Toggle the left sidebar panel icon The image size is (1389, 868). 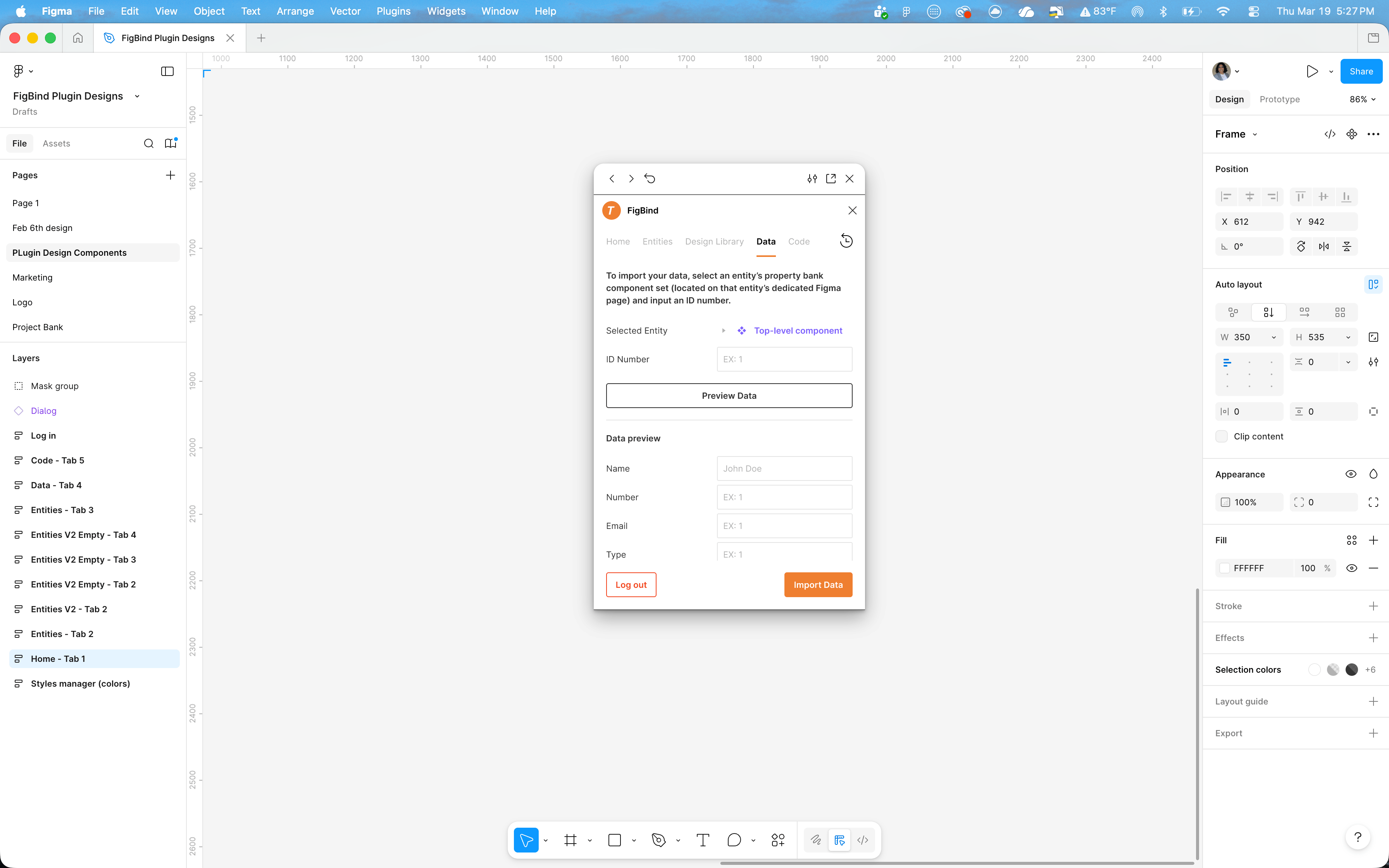tap(167, 71)
